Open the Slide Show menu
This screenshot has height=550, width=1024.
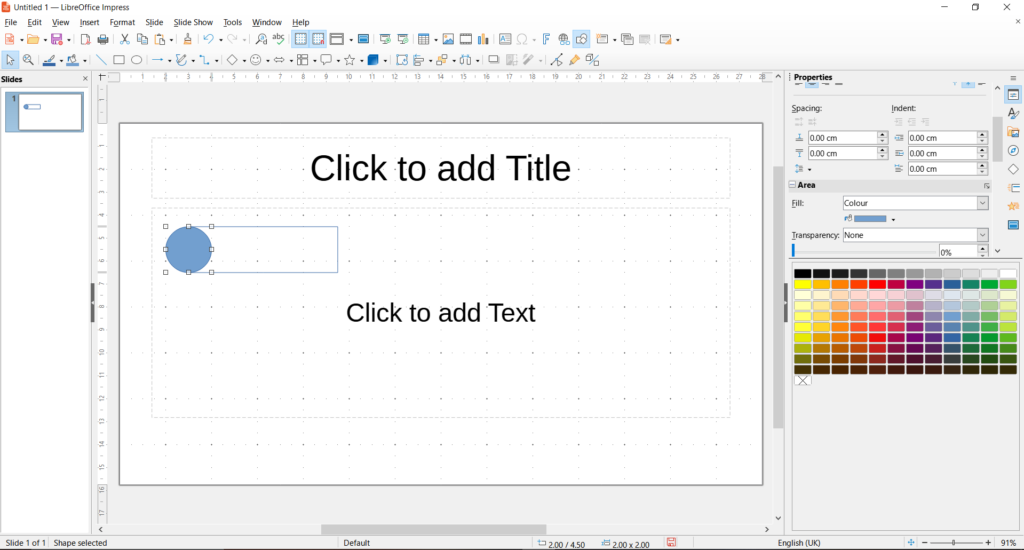[x=193, y=22]
